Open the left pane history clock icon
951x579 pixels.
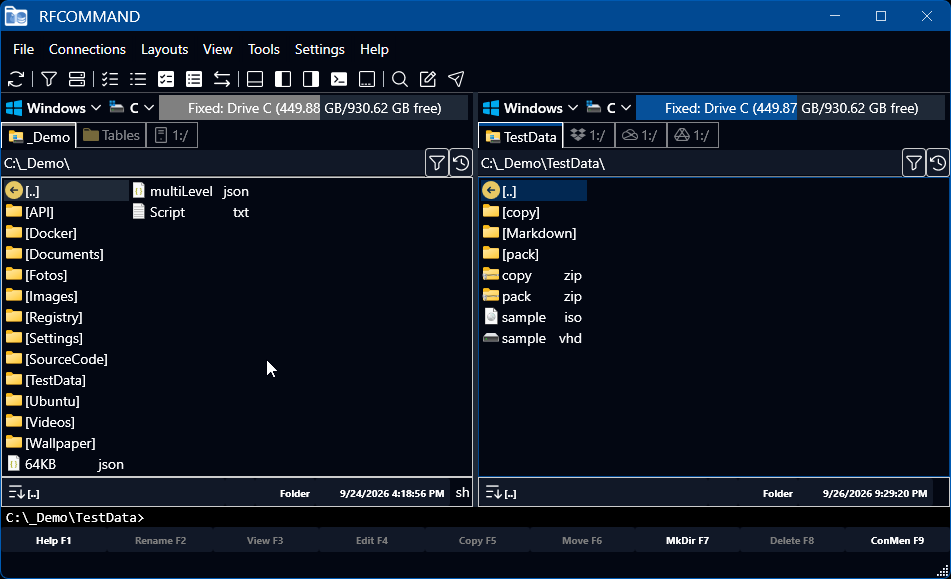click(461, 163)
